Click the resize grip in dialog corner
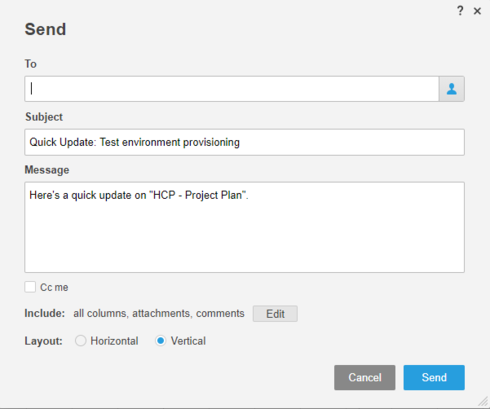The width and height of the screenshot is (490, 409). (x=483, y=402)
